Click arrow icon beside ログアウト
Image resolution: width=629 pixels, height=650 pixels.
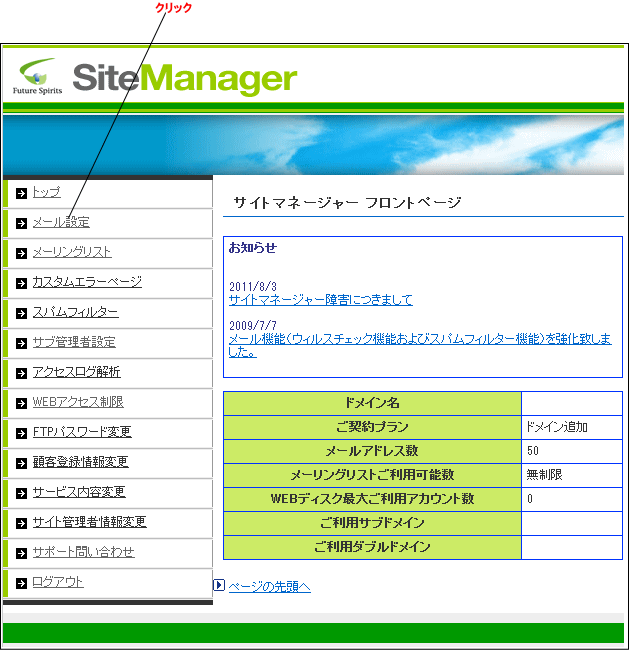(21, 583)
